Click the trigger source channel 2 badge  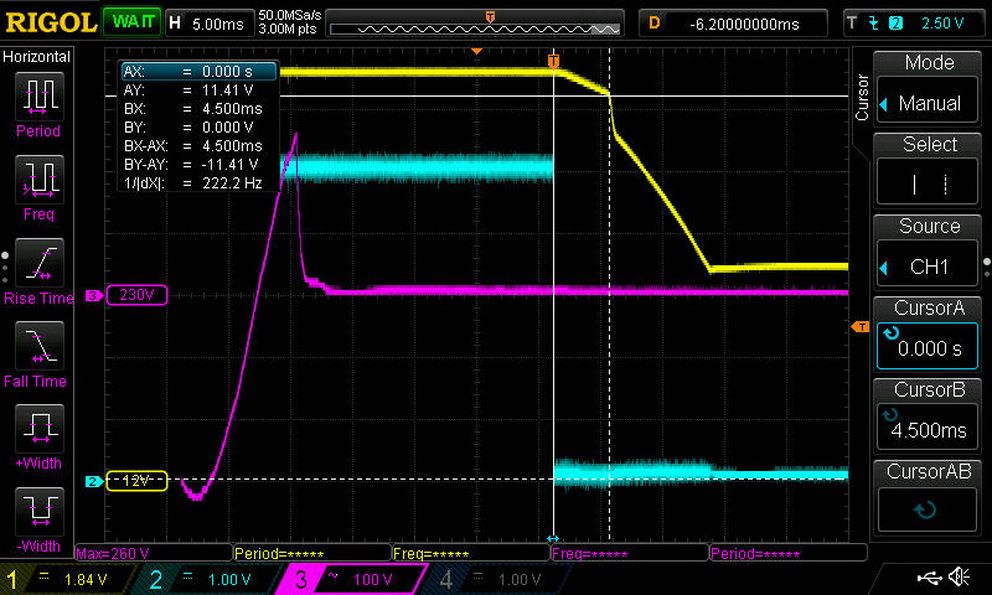coord(895,23)
